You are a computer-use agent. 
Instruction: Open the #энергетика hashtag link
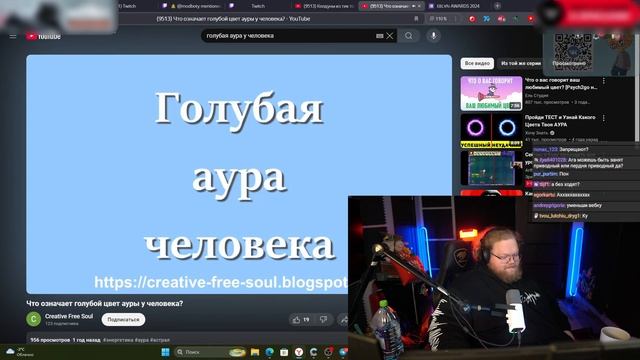[x=118, y=340]
